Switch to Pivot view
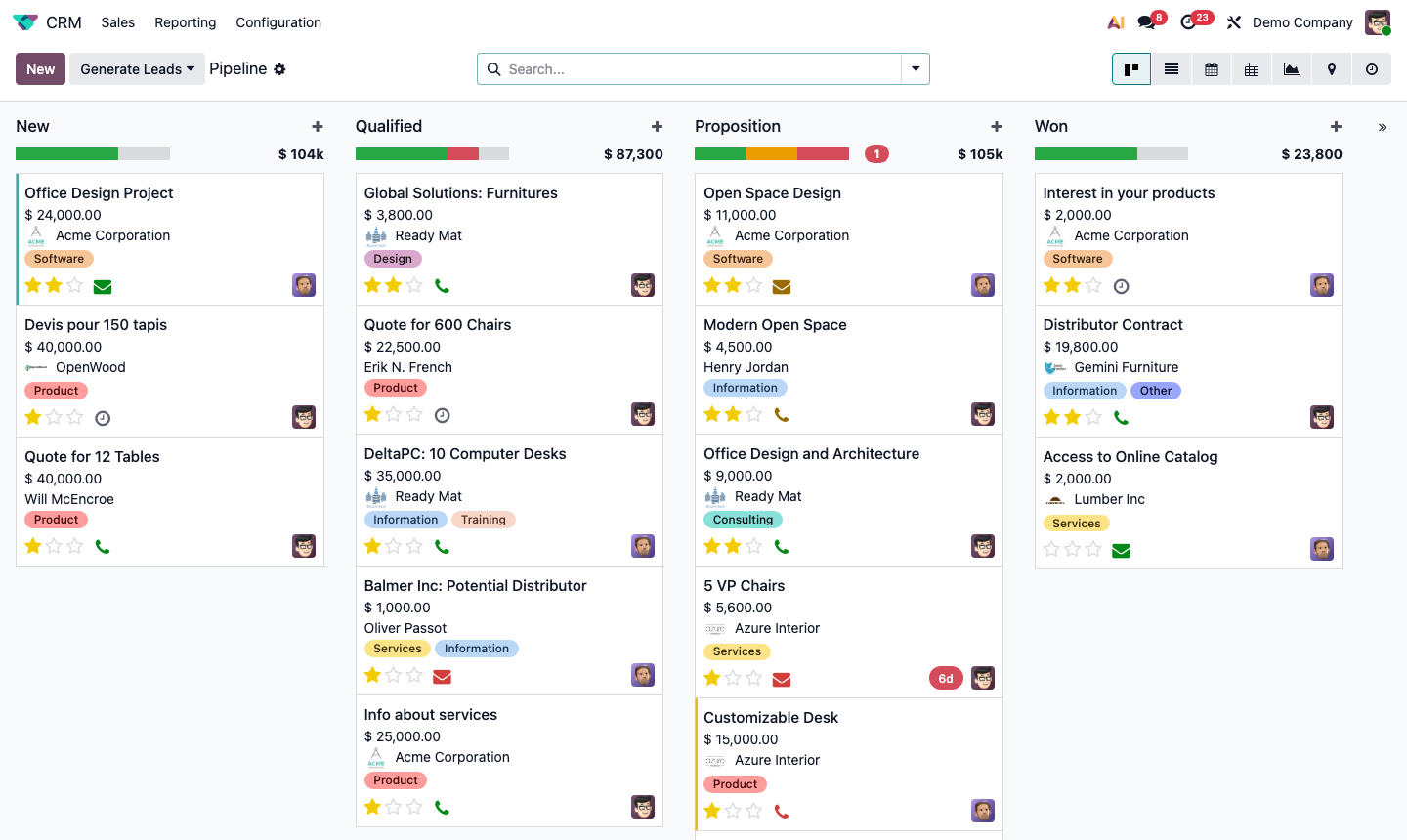The image size is (1407, 840). pyautogui.click(x=1251, y=69)
